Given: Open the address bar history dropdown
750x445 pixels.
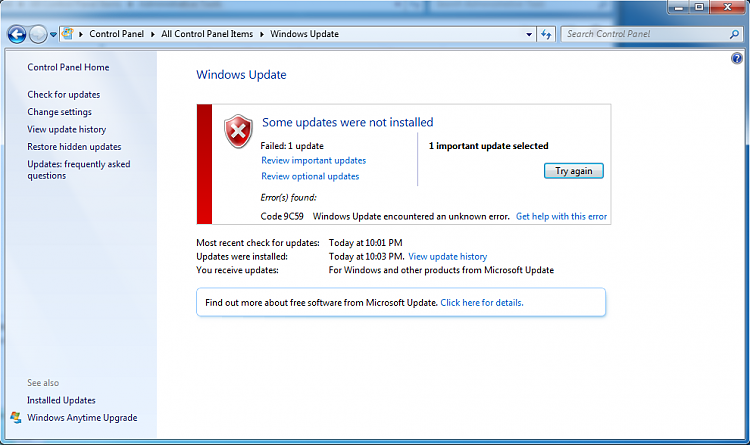Looking at the screenshot, I should [529, 34].
